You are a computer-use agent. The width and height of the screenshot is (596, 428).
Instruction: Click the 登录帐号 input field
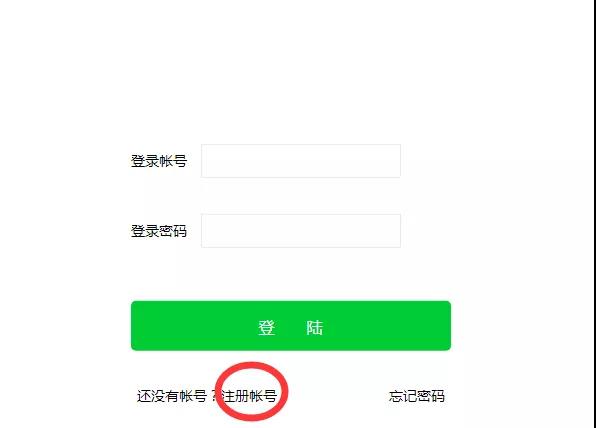301,161
